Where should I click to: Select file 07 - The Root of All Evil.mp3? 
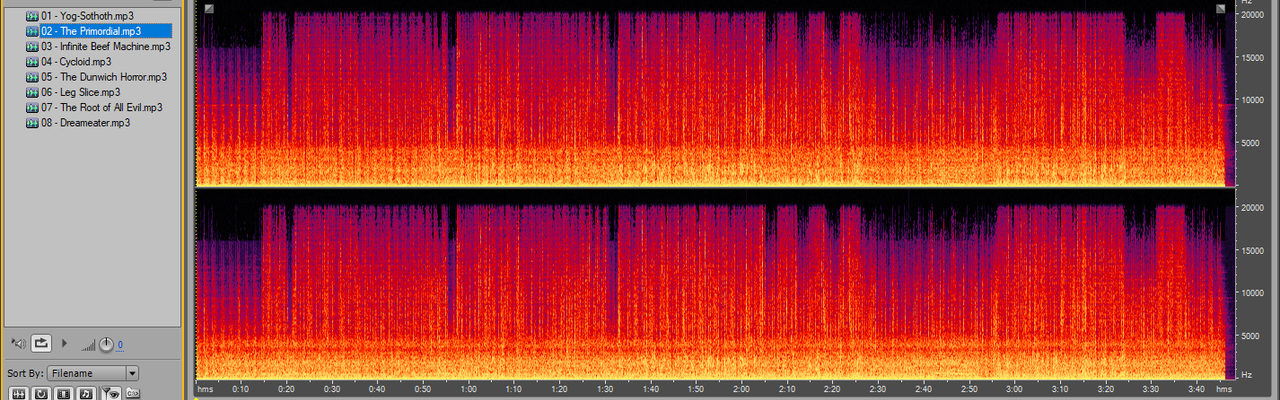click(94, 107)
